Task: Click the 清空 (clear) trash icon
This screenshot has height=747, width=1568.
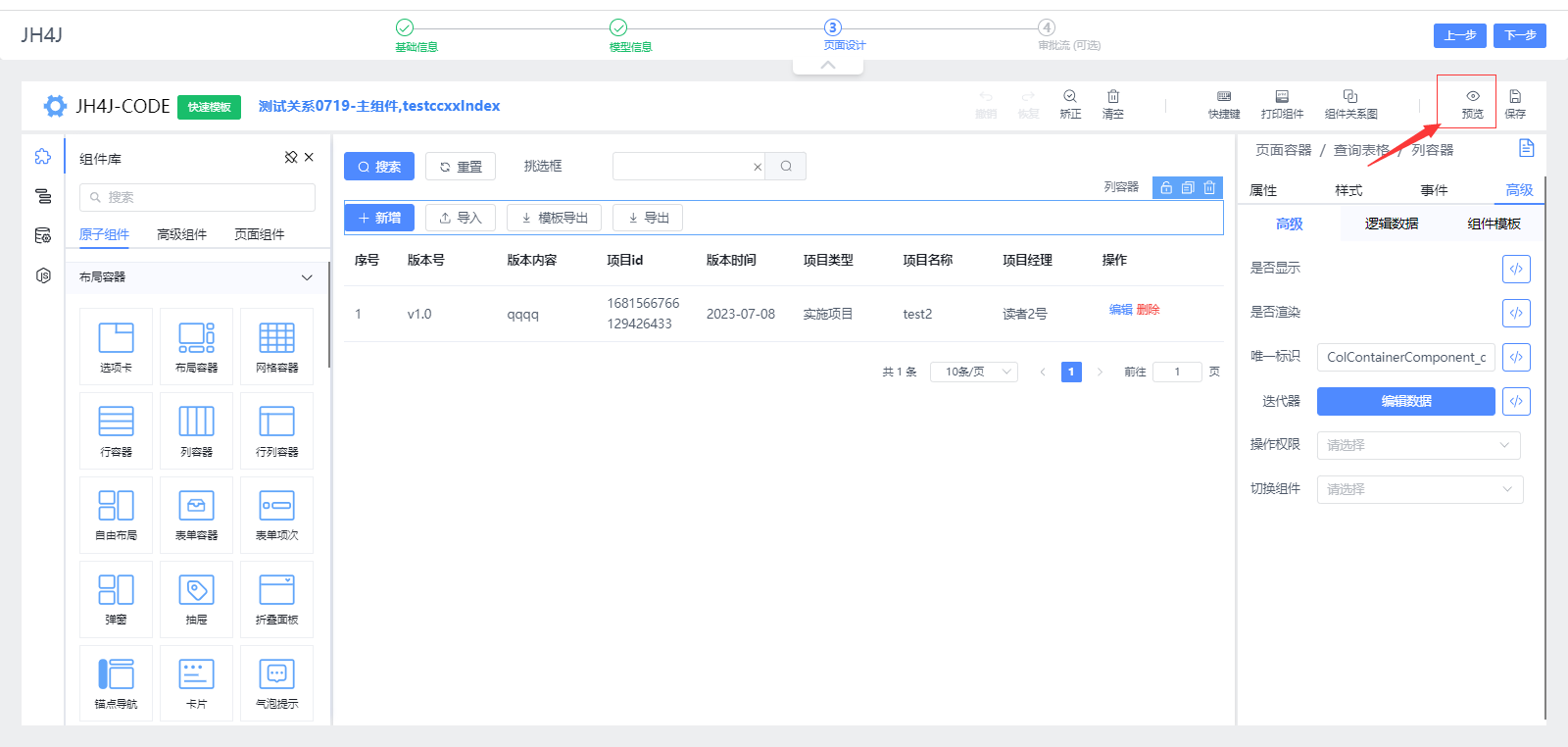Action: (1113, 96)
